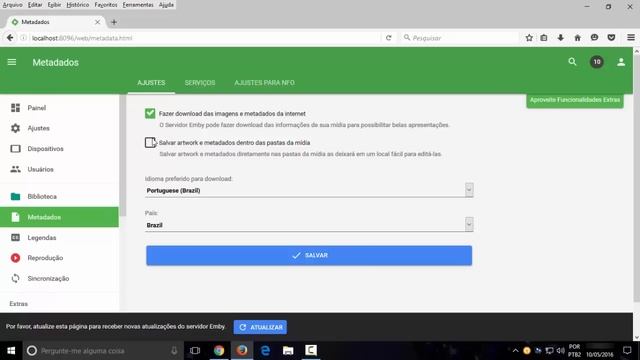Screen dimensions: 640x360
Task: Open Task View on the taskbar
Action: tap(195, 351)
